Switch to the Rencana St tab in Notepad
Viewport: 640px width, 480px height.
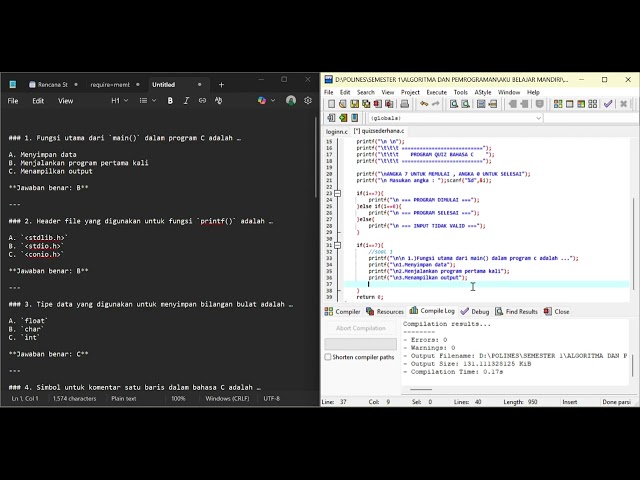[x=53, y=84]
